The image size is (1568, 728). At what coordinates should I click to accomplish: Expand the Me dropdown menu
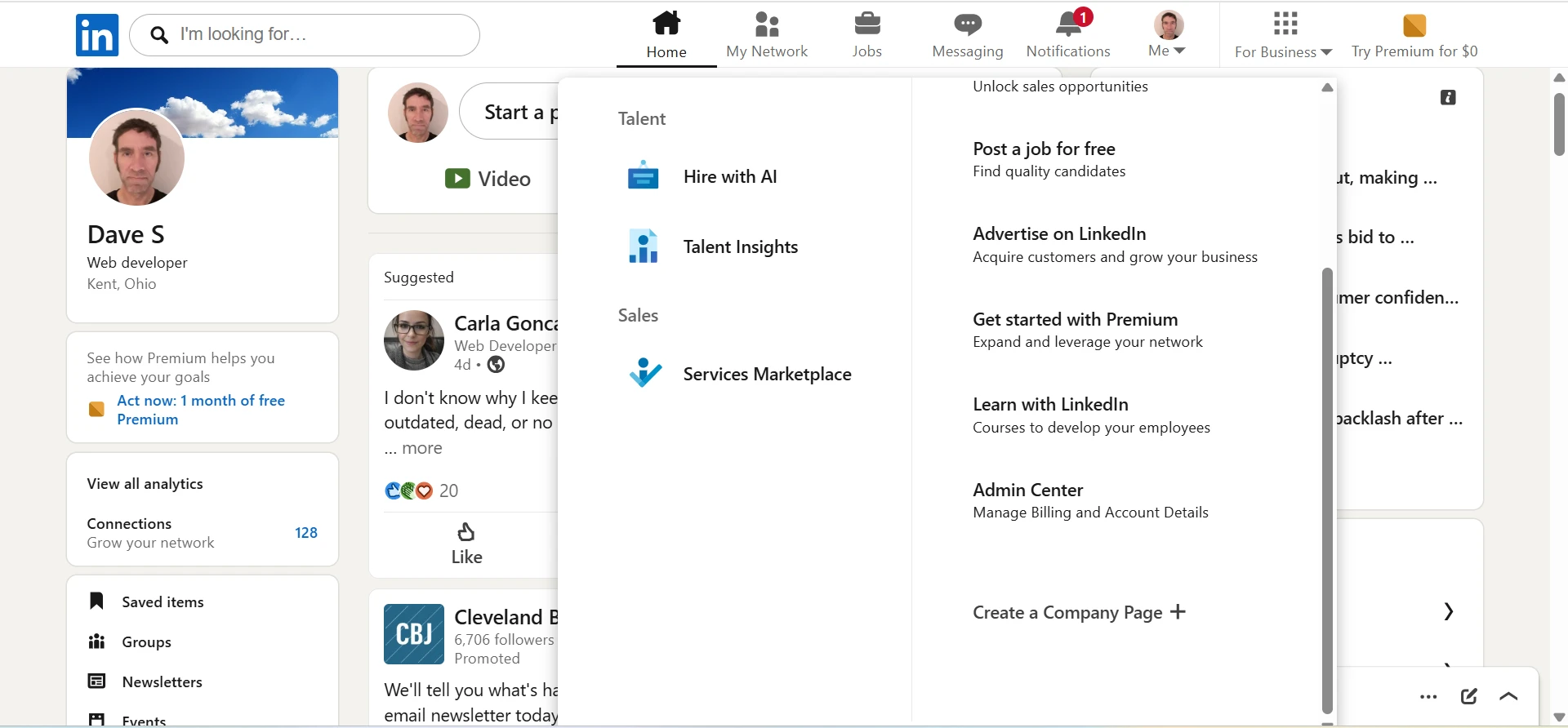[1168, 35]
